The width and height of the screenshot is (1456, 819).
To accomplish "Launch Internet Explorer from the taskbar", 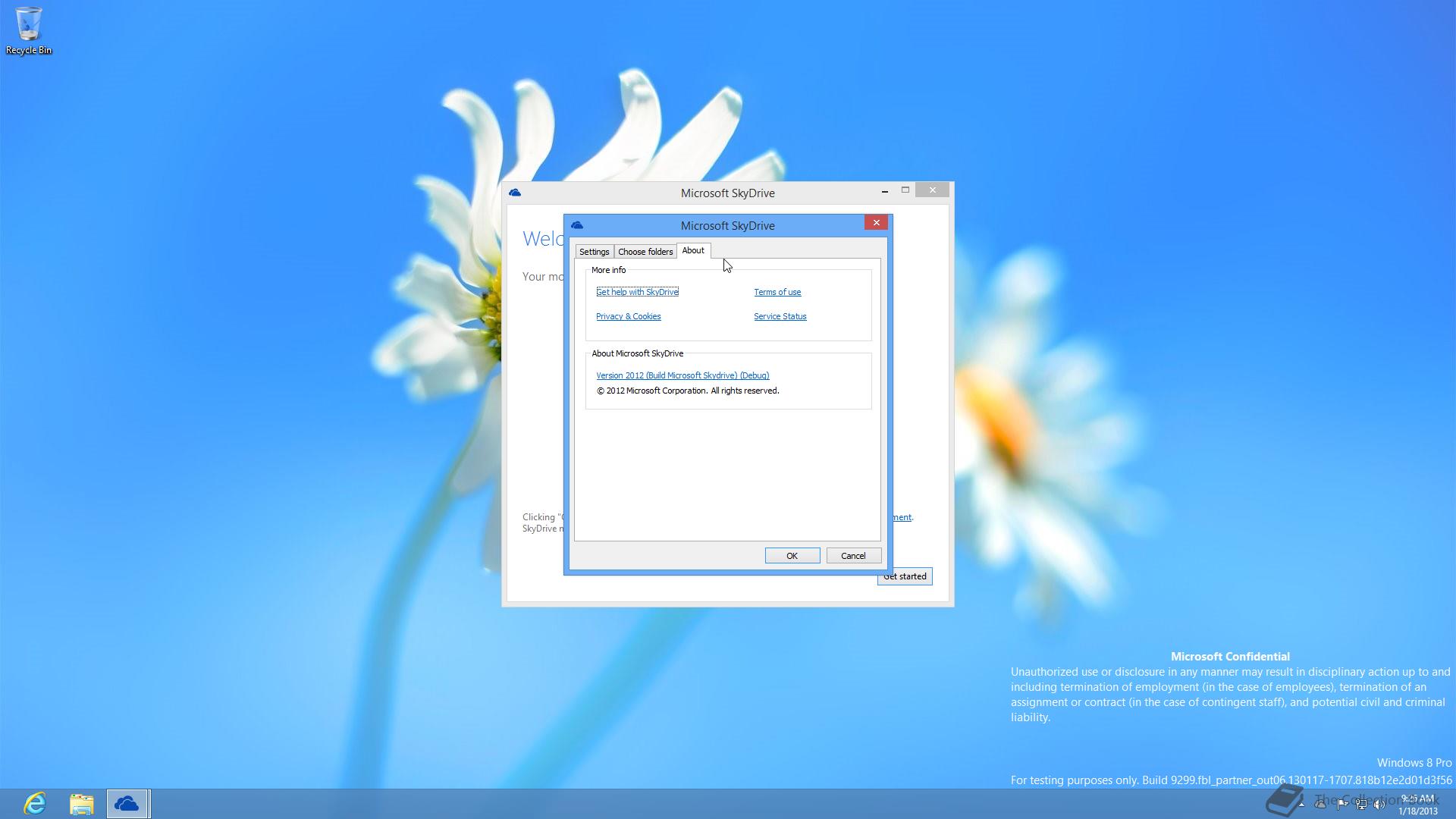I will pyautogui.click(x=35, y=803).
